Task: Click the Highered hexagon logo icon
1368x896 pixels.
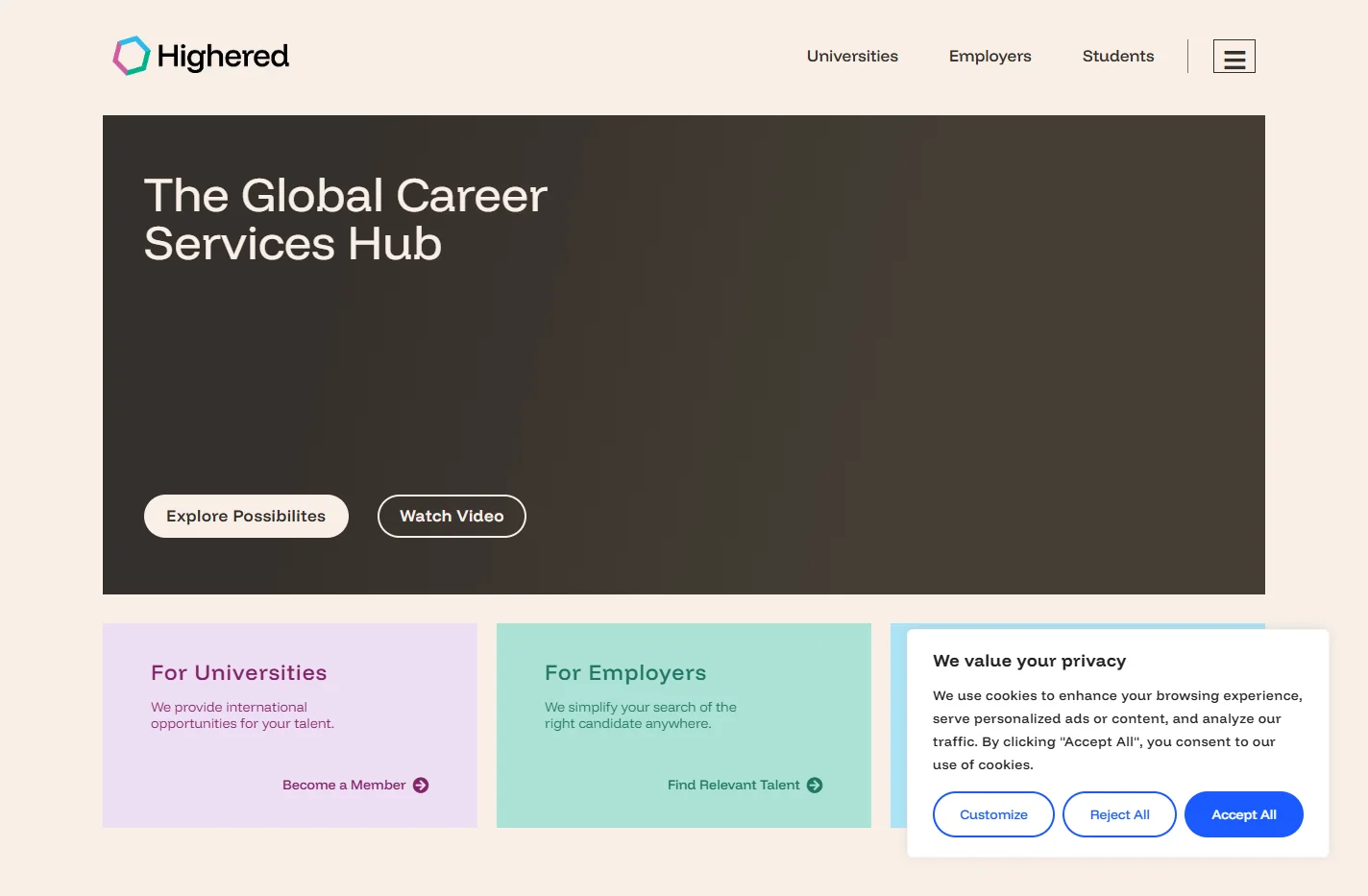Action: click(132, 56)
